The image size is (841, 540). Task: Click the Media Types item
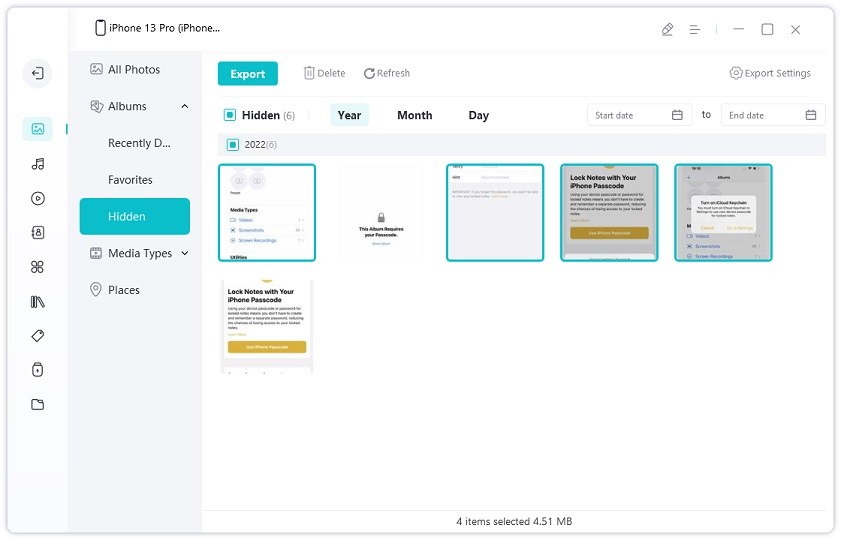point(140,253)
